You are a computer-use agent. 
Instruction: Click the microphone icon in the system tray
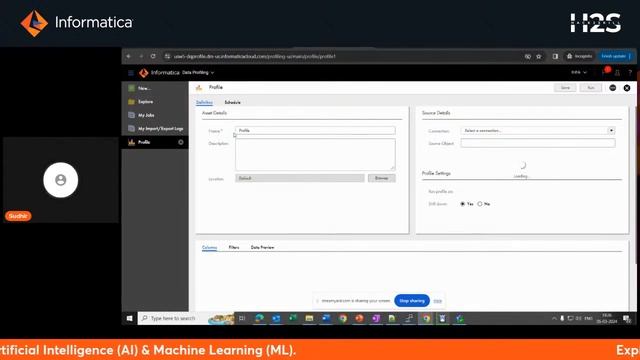pyautogui.click(x=562, y=318)
